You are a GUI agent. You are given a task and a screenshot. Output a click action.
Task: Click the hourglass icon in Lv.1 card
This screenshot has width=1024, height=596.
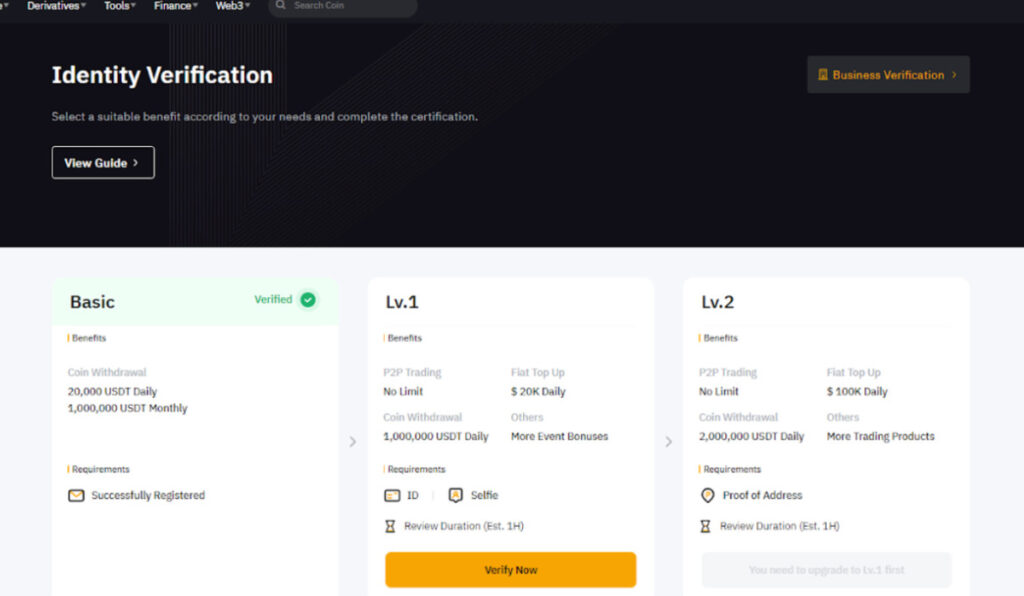pyautogui.click(x=390, y=526)
